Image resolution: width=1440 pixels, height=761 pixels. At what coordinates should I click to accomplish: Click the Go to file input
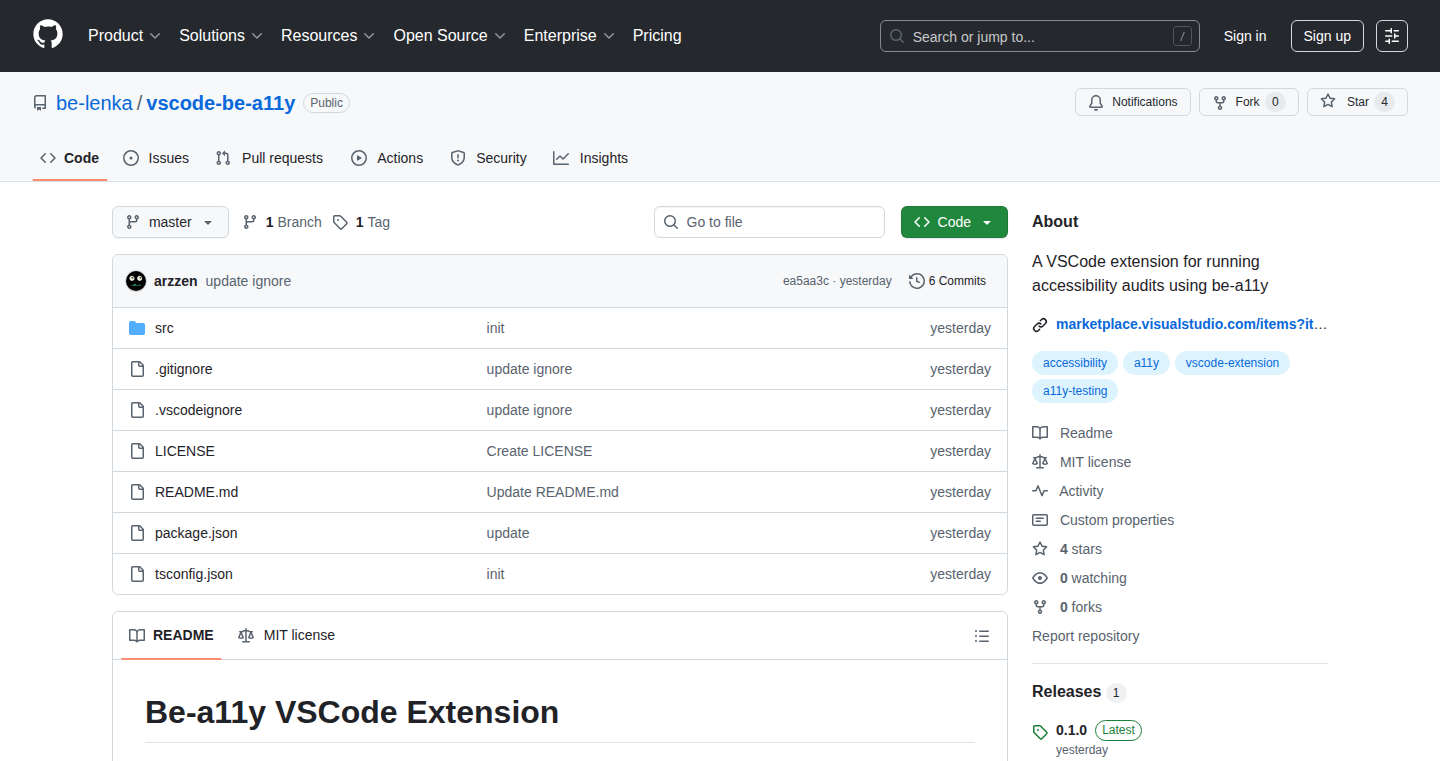click(x=769, y=222)
